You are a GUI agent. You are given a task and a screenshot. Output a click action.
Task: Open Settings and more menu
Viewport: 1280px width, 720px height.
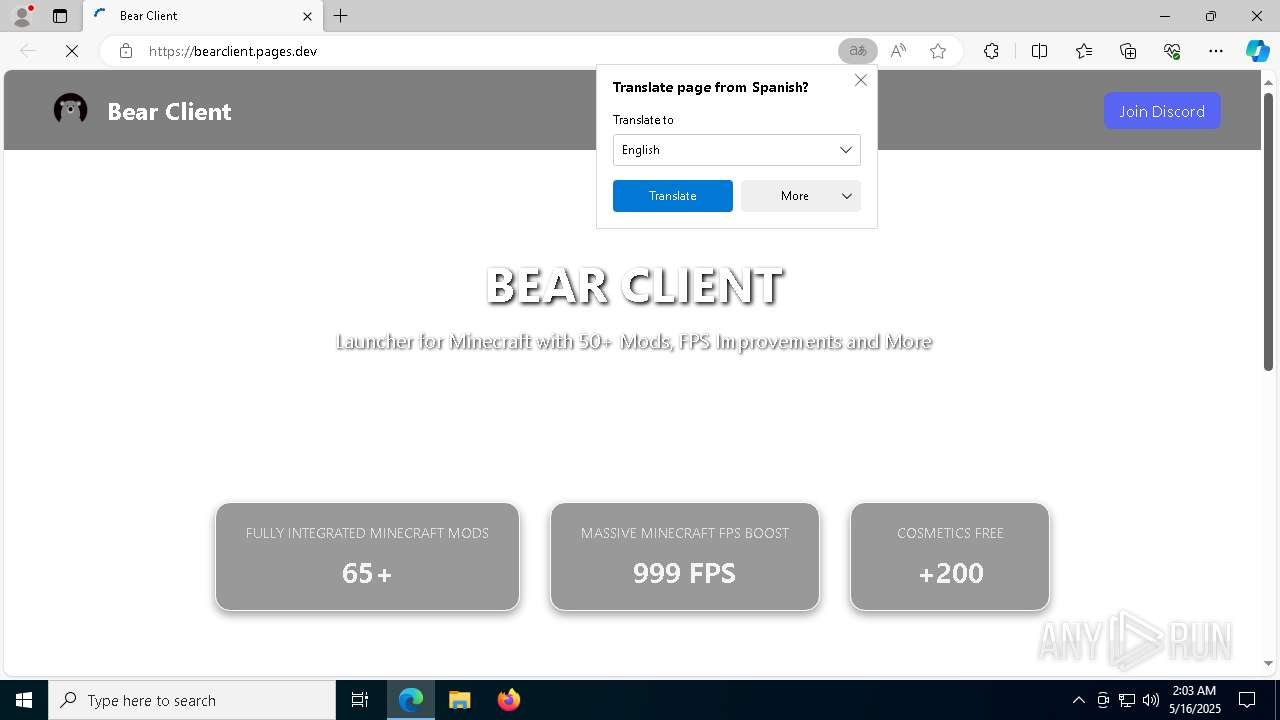1216,51
